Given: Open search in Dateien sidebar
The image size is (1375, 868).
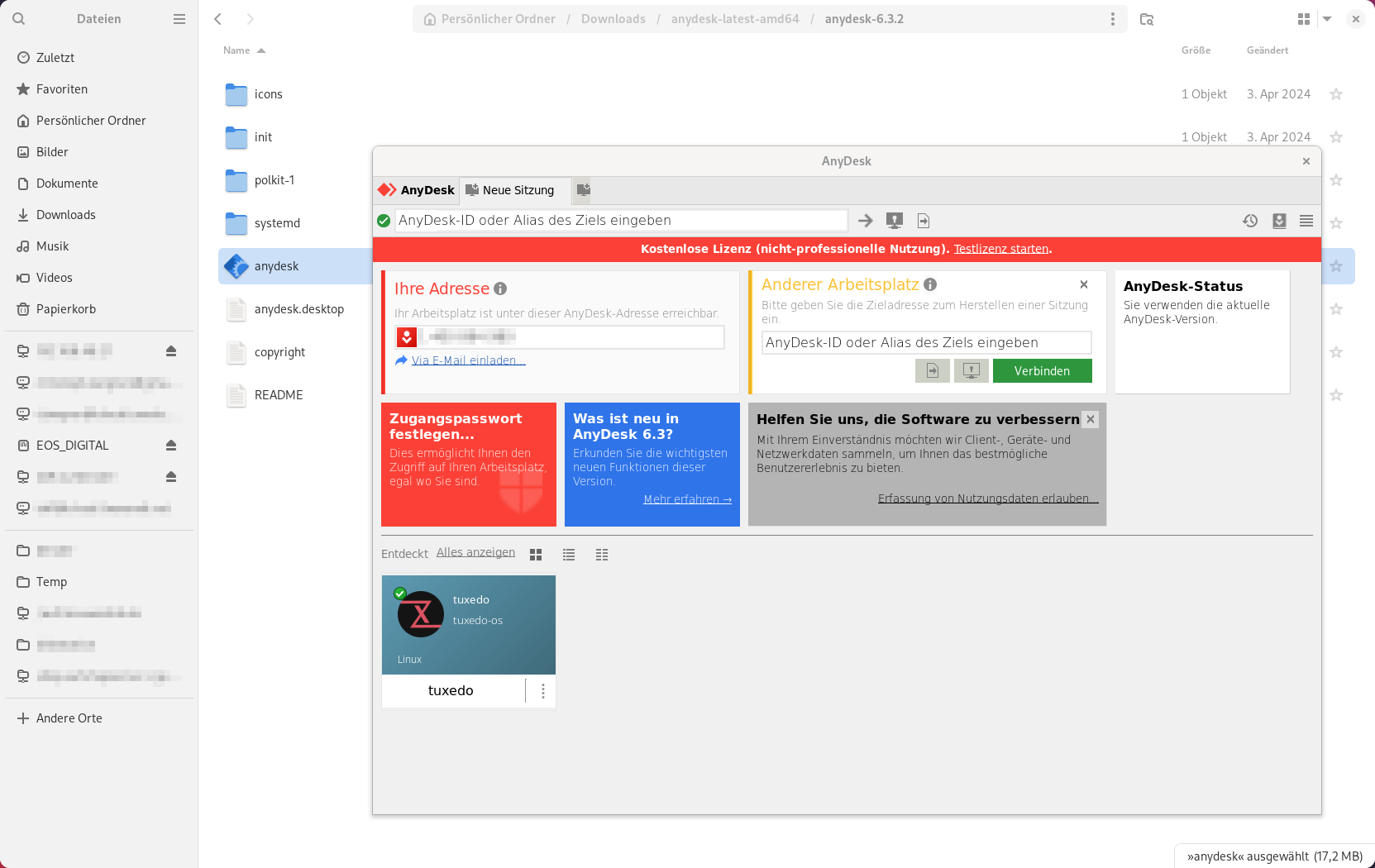Looking at the screenshot, I should click(19, 19).
